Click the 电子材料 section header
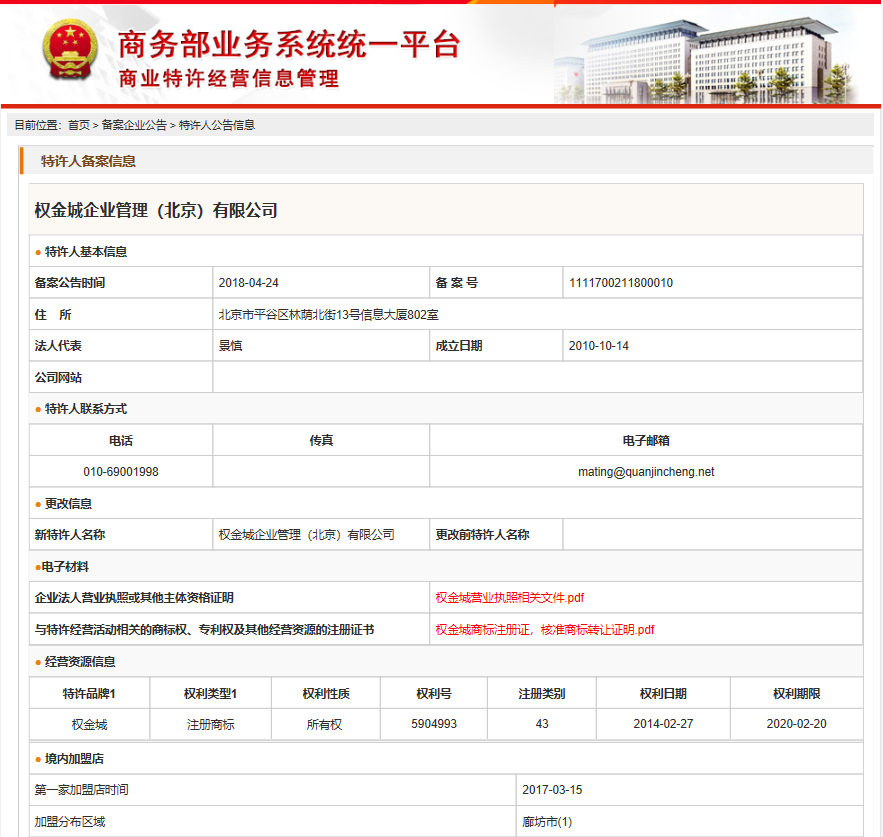 click(65, 567)
